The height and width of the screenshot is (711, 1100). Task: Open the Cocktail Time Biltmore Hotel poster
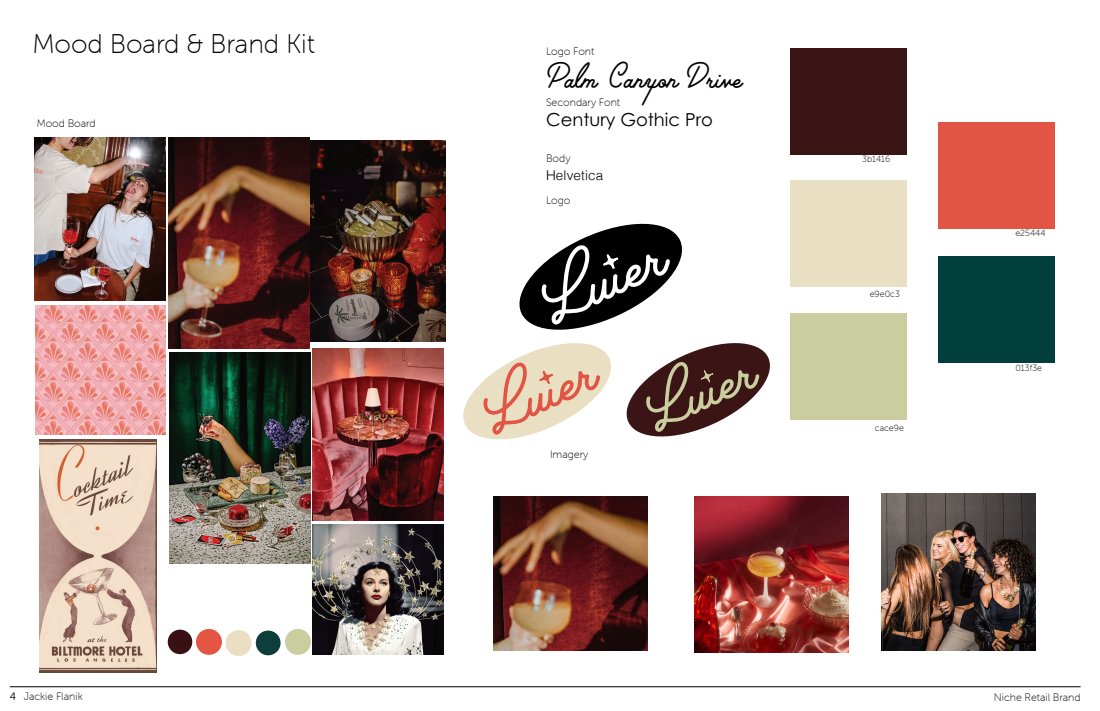pyautogui.click(x=98, y=556)
